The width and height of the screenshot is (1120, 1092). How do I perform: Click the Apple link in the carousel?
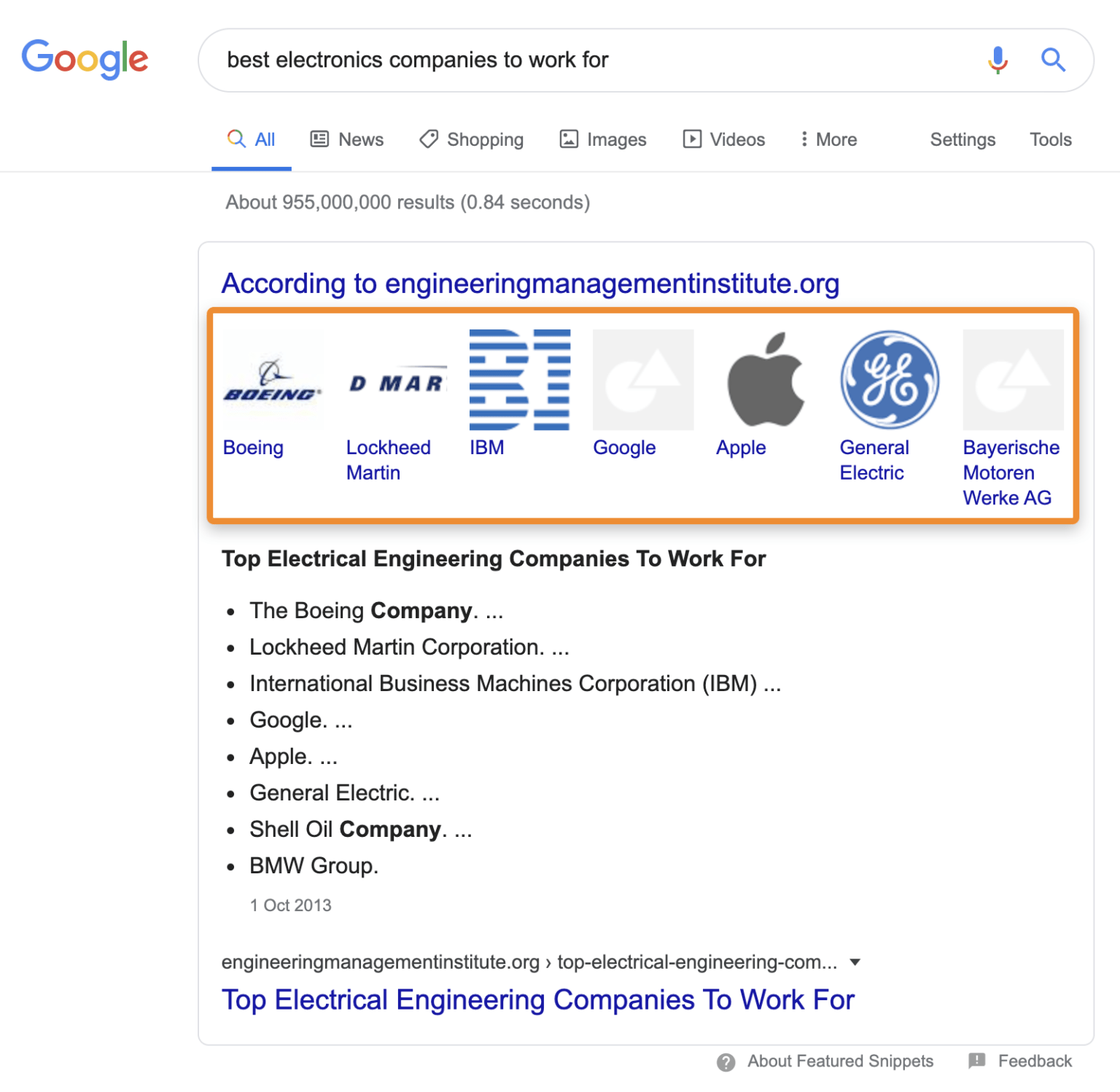[740, 448]
